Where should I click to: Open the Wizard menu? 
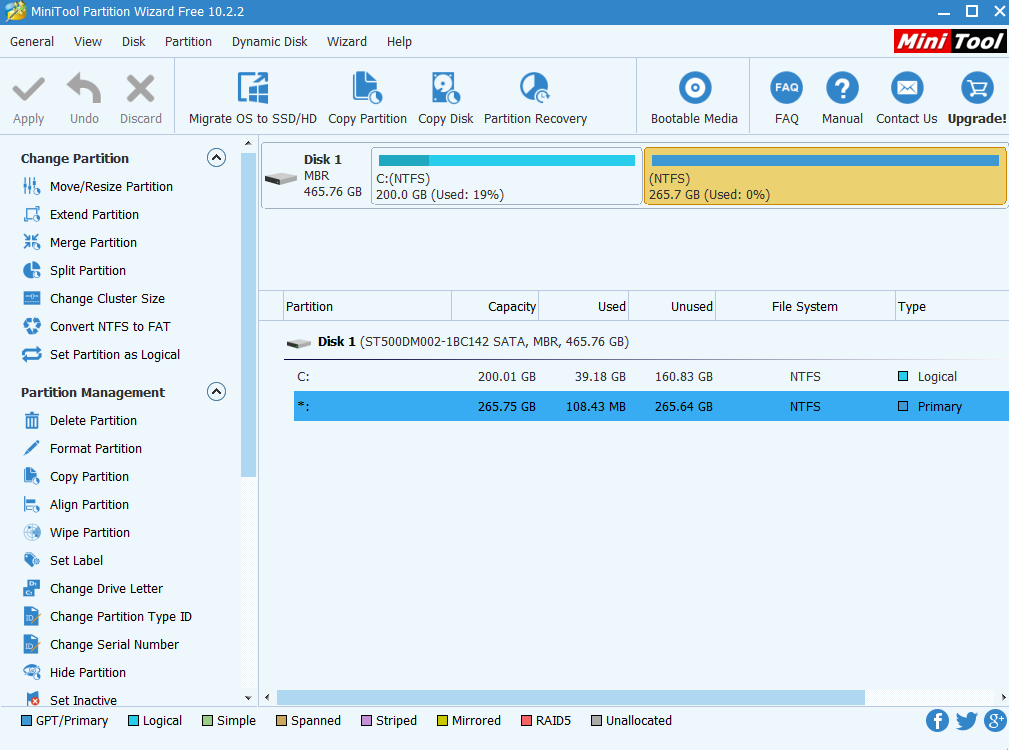tap(347, 42)
